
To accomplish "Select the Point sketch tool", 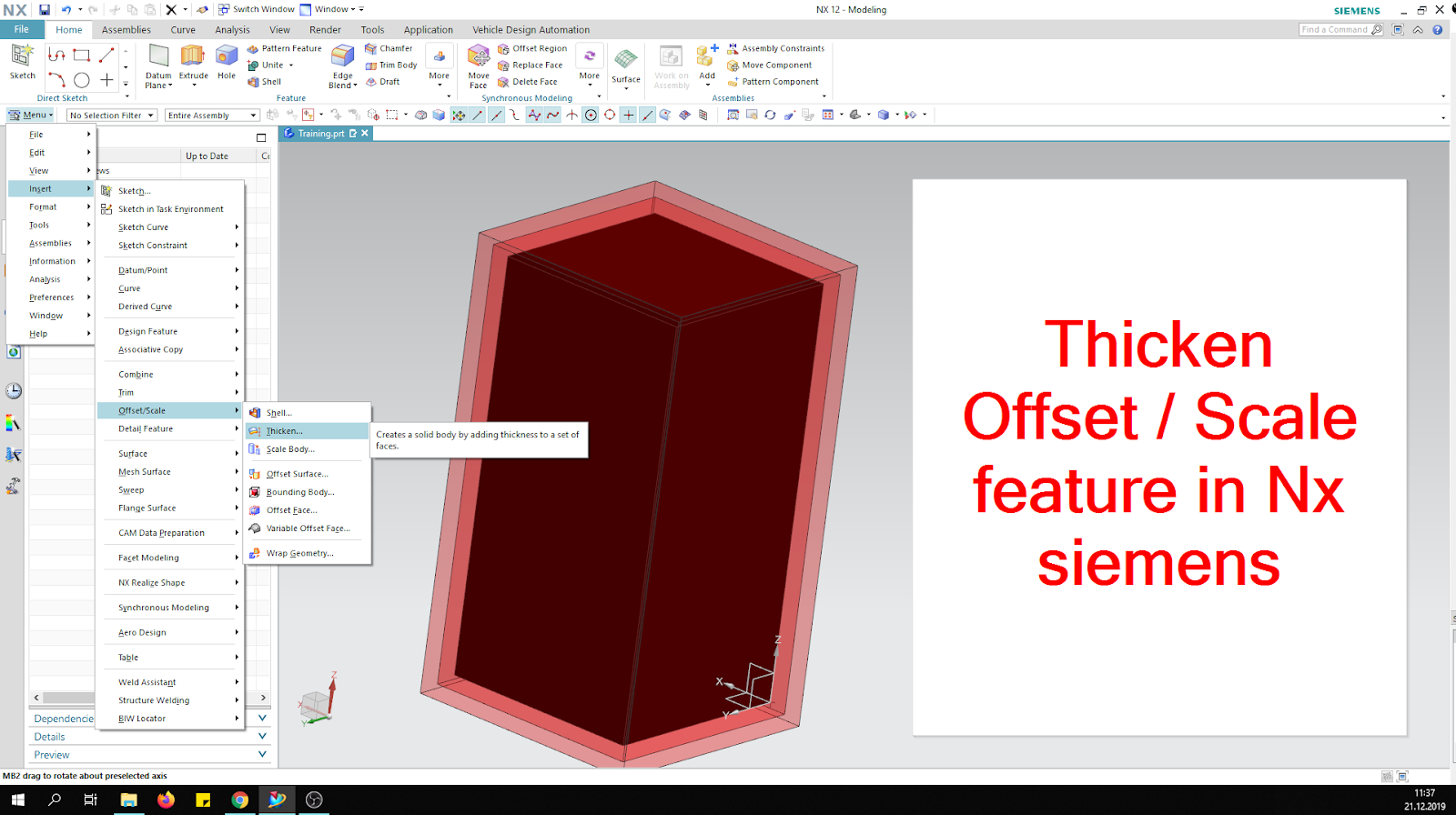I will tap(106, 80).
